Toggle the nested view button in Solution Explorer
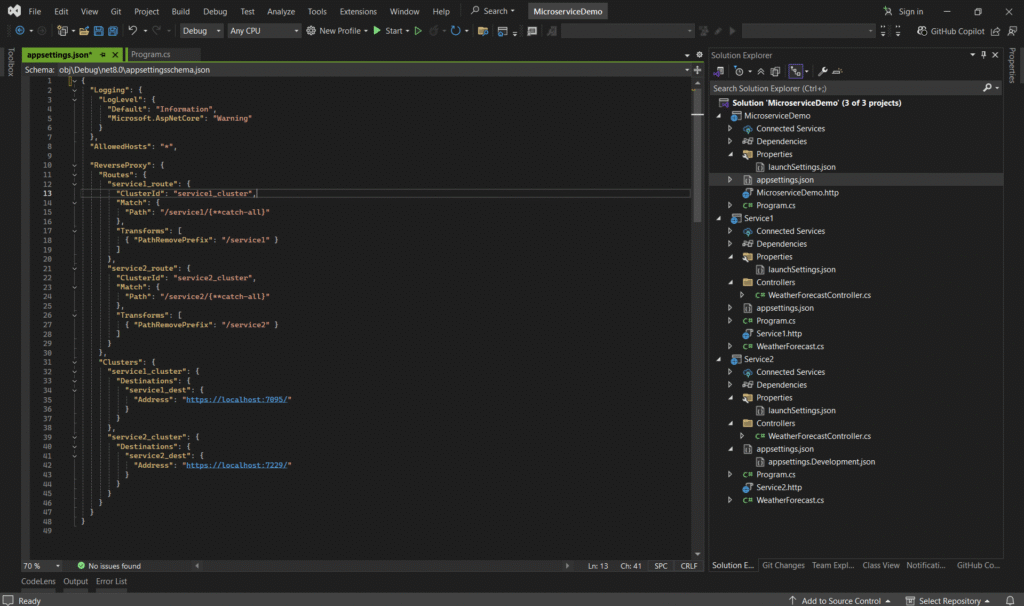The width and height of the screenshot is (1024, 606). 797,71
